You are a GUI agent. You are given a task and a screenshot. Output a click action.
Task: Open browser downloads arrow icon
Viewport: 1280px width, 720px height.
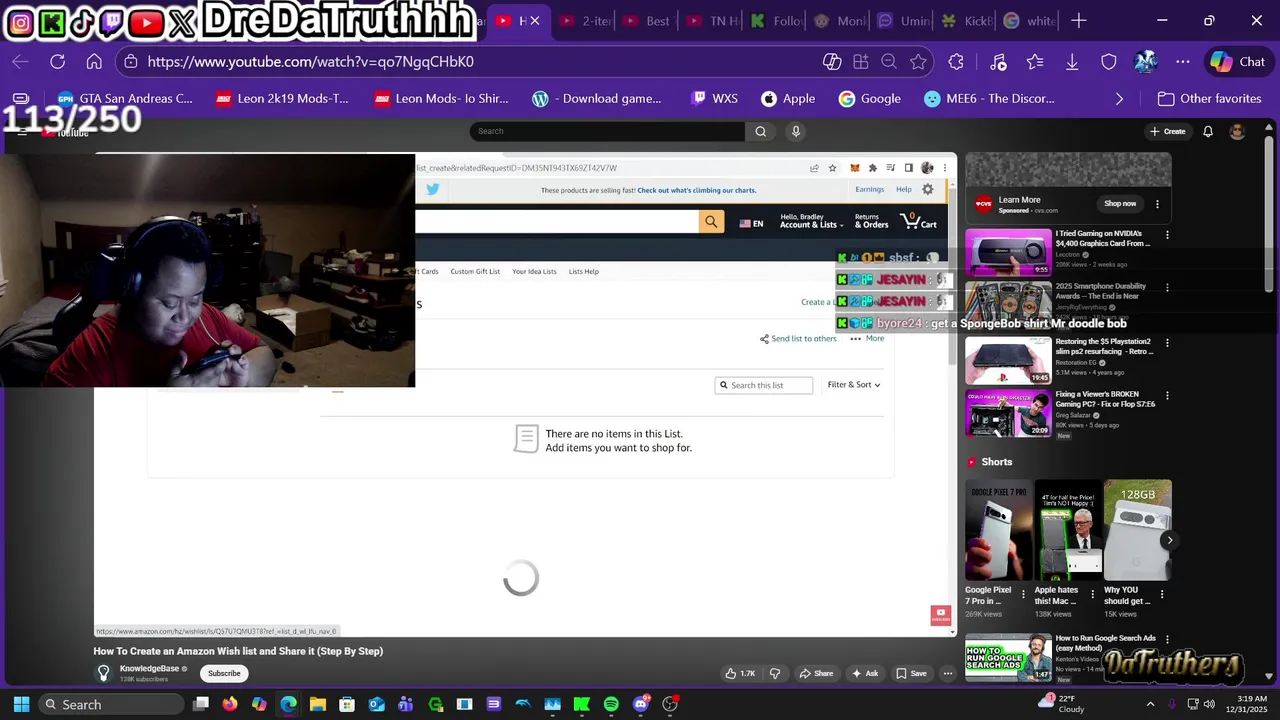(1072, 62)
